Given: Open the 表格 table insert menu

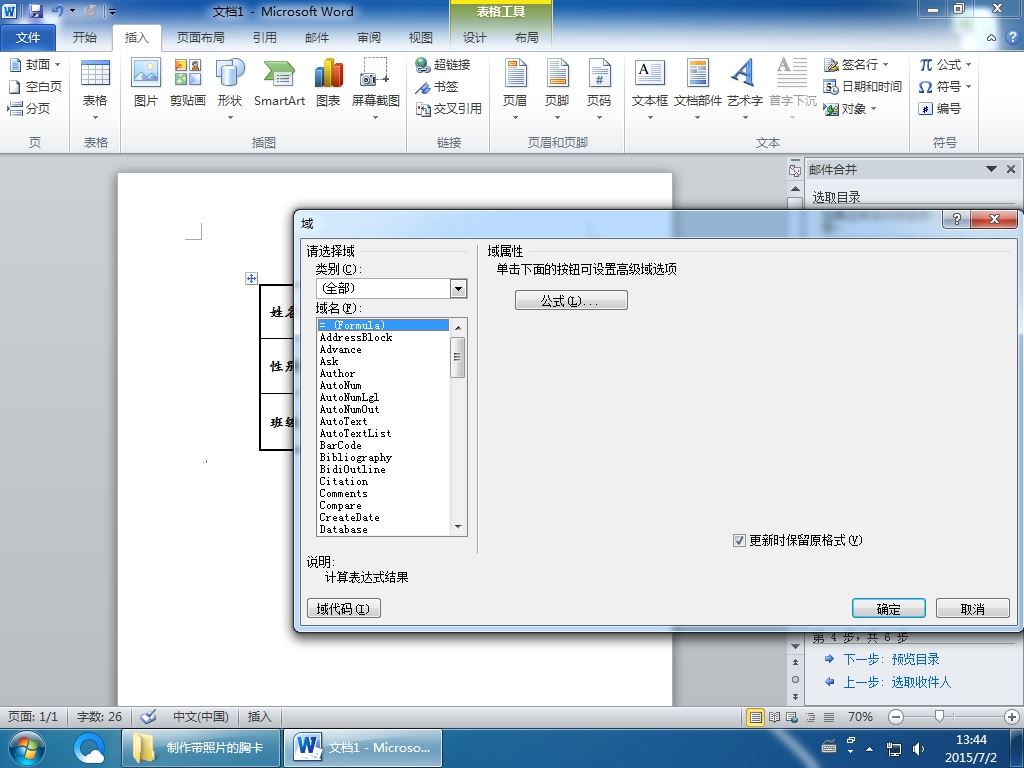Looking at the screenshot, I should click(95, 88).
